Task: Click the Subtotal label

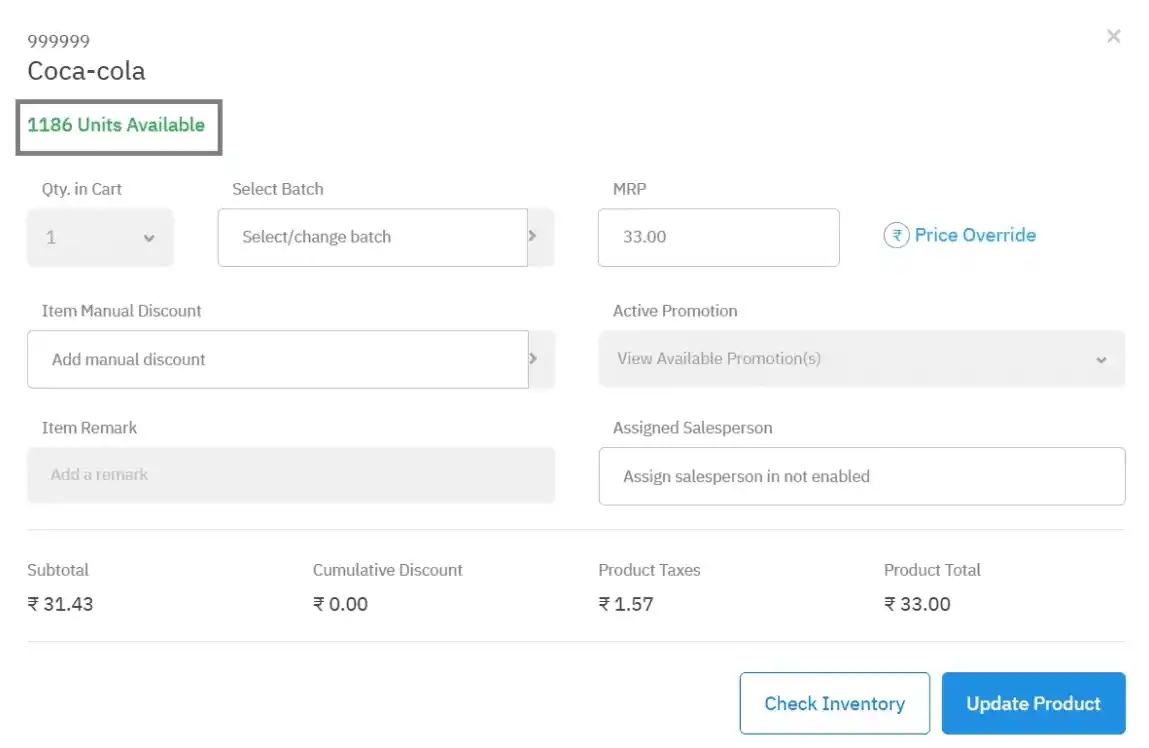Action: click(58, 570)
